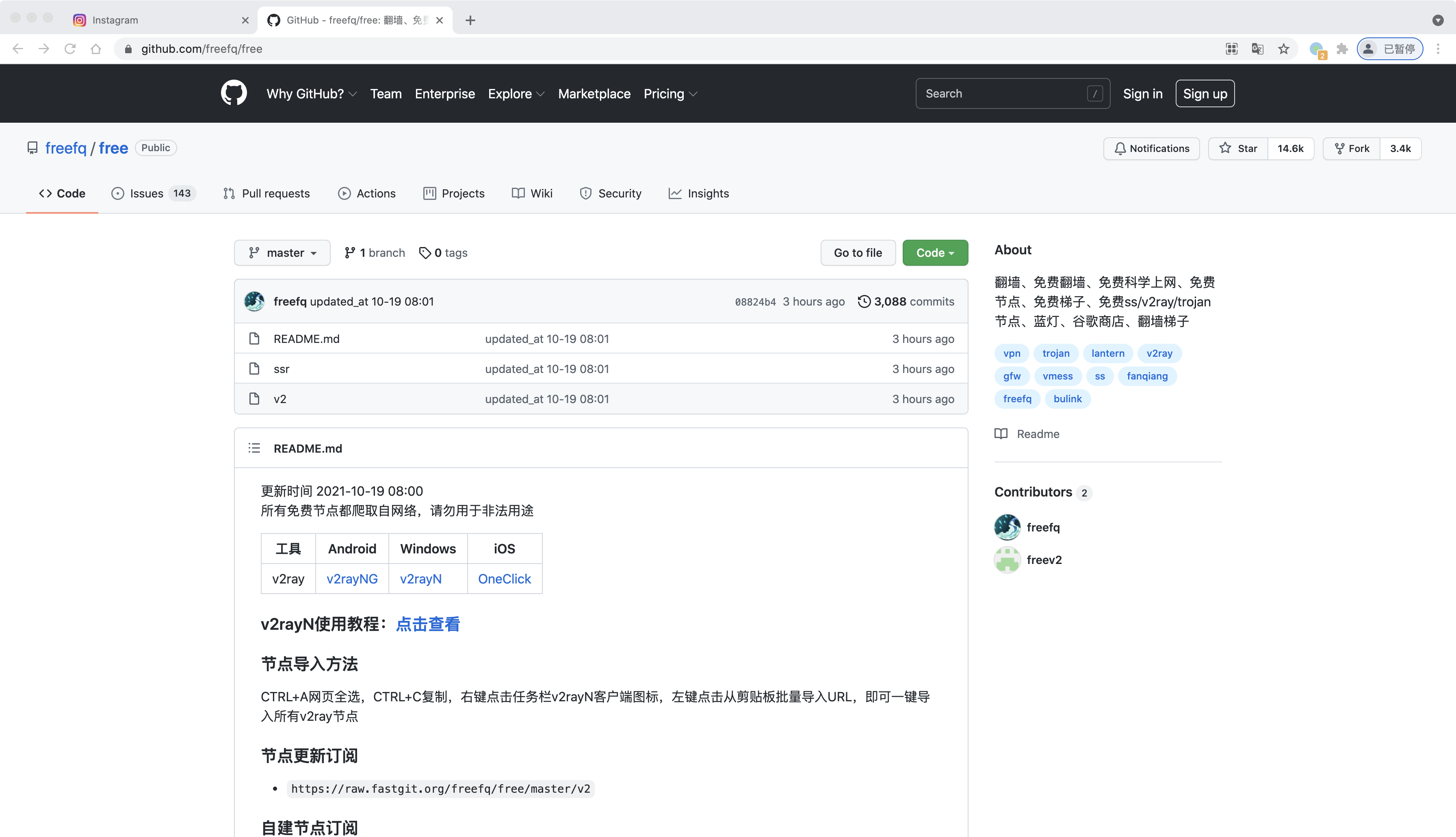The image size is (1456, 837).
Task: Open browser home page icon
Action: tap(96, 49)
